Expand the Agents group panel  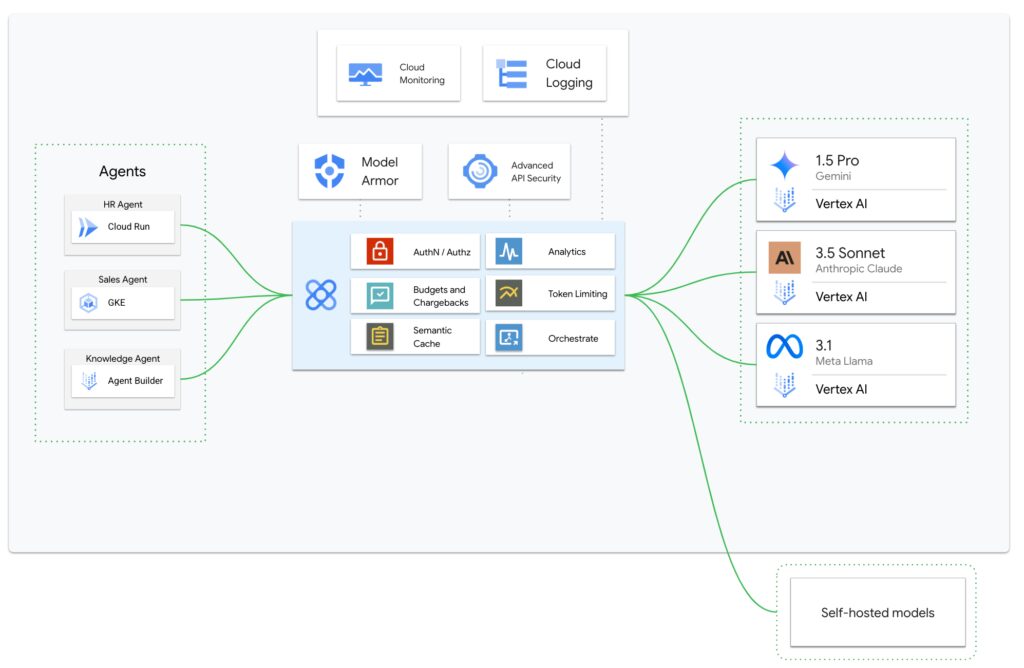122,171
